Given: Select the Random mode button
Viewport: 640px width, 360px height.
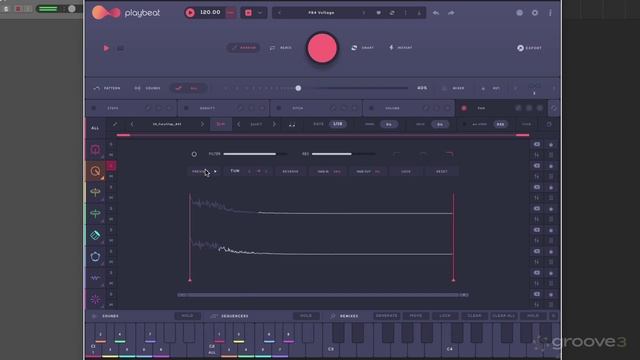Looking at the screenshot, I should coord(244,48).
